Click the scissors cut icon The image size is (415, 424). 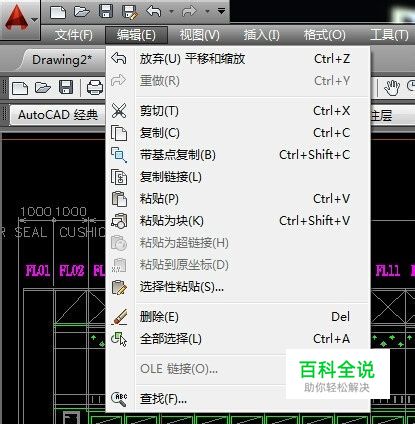click(119, 110)
